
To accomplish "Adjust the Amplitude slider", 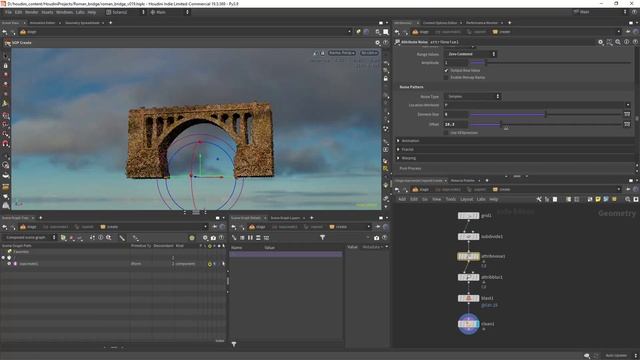I will (550, 63).
